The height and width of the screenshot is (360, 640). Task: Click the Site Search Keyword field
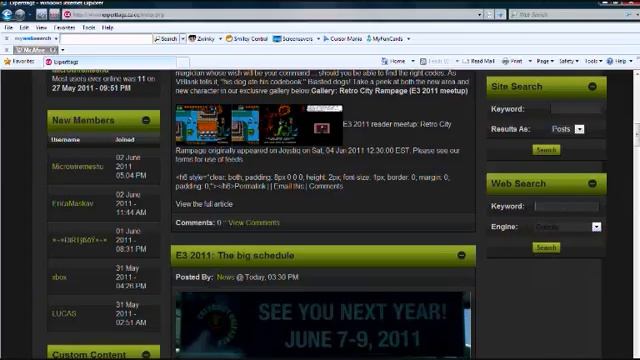pos(576,109)
